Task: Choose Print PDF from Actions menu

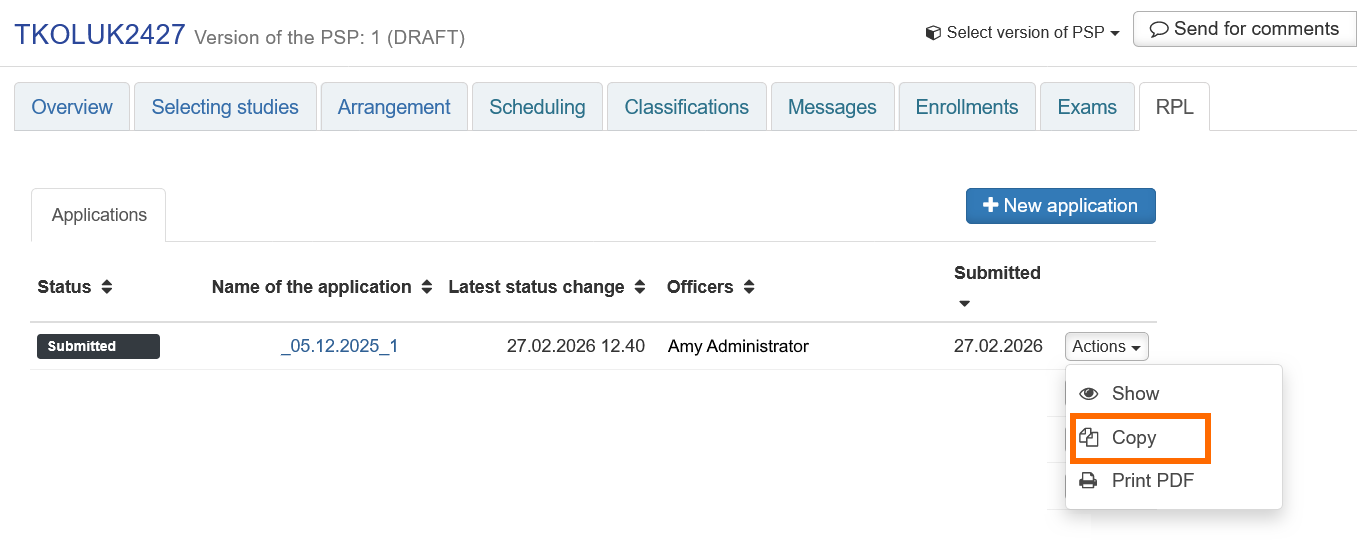Action: pyautogui.click(x=1152, y=481)
